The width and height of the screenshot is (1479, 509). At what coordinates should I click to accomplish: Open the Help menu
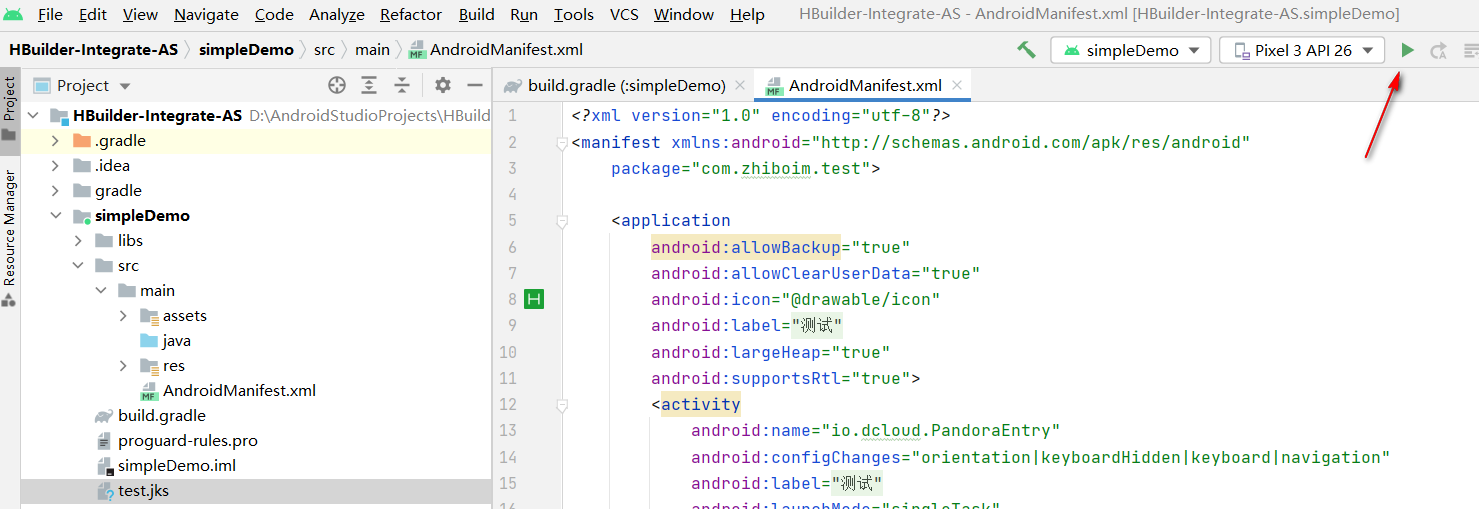(x=747, y=14)
